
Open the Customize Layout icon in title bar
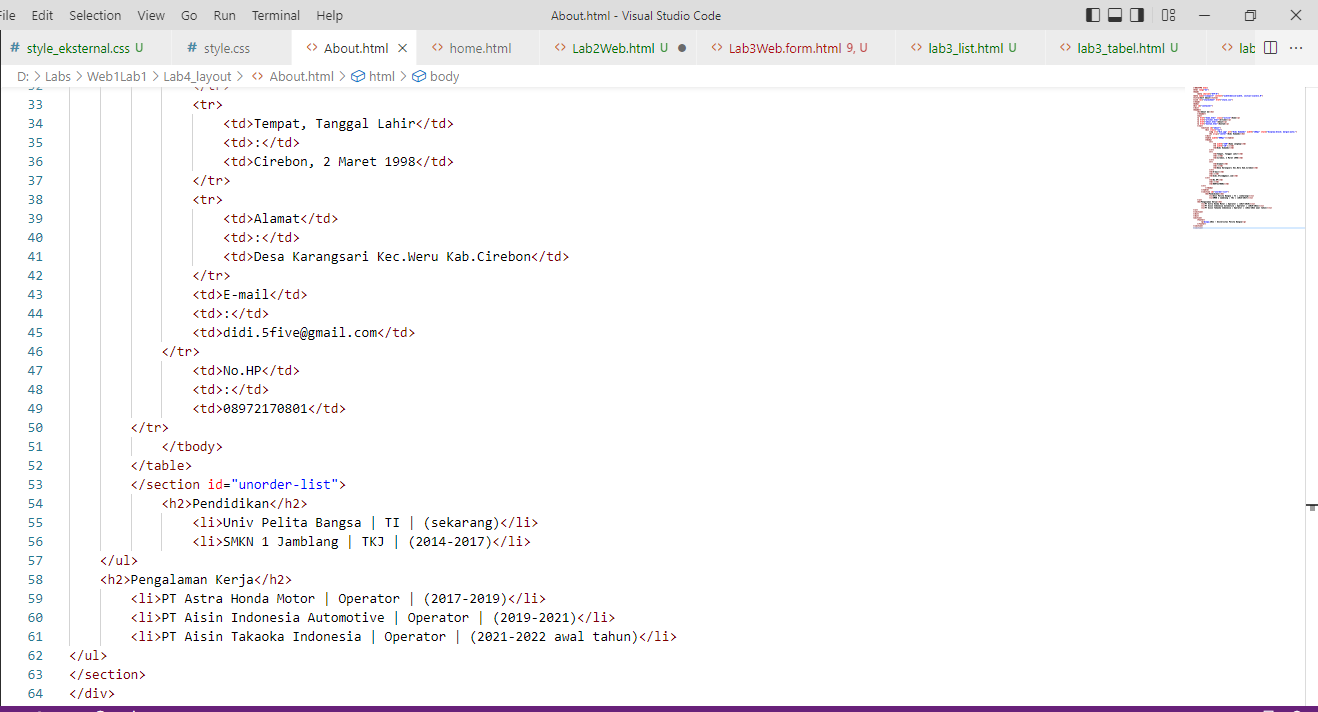coord(1168,15)
